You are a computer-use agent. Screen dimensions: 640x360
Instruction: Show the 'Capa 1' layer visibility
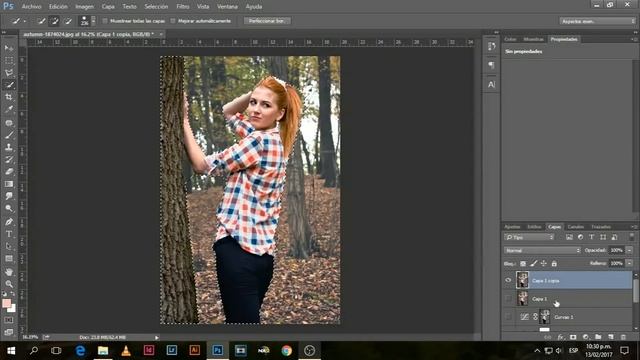(x=508, y=299)
